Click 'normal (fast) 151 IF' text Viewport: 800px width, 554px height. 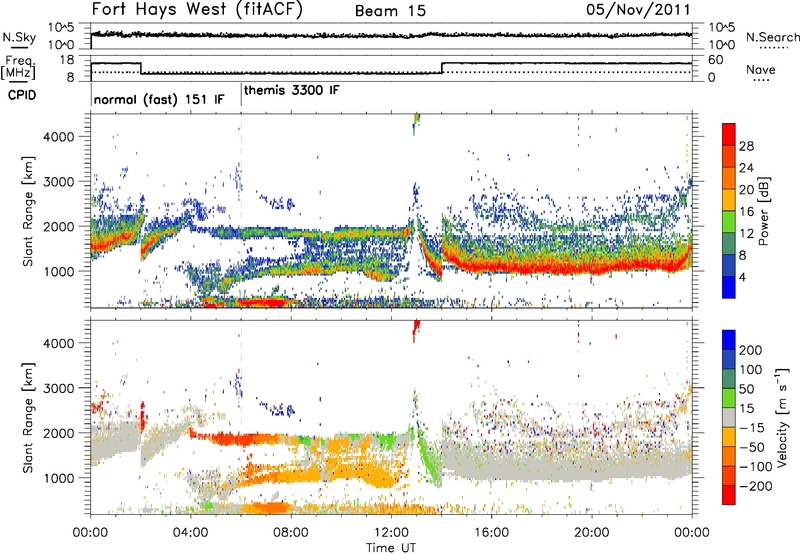pos(159,99)
